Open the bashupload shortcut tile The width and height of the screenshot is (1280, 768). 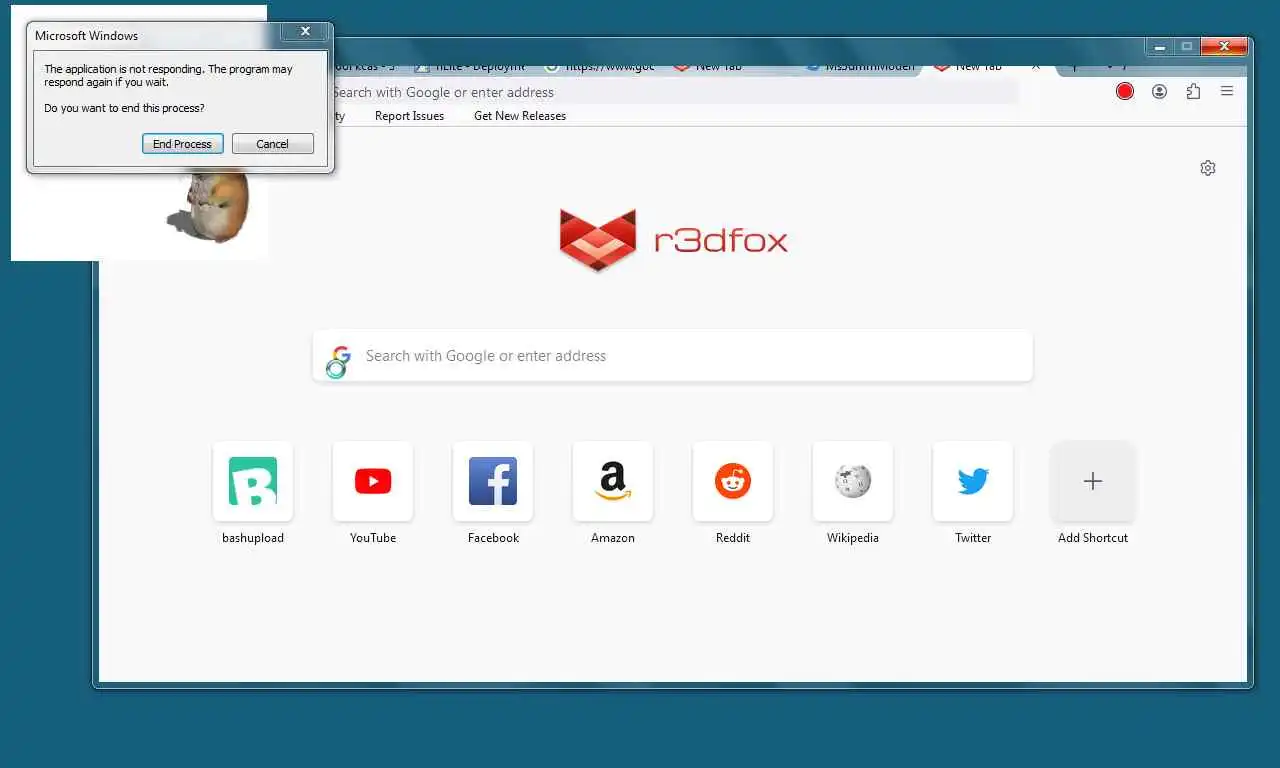pyautogui.click(x=253, y=481)
